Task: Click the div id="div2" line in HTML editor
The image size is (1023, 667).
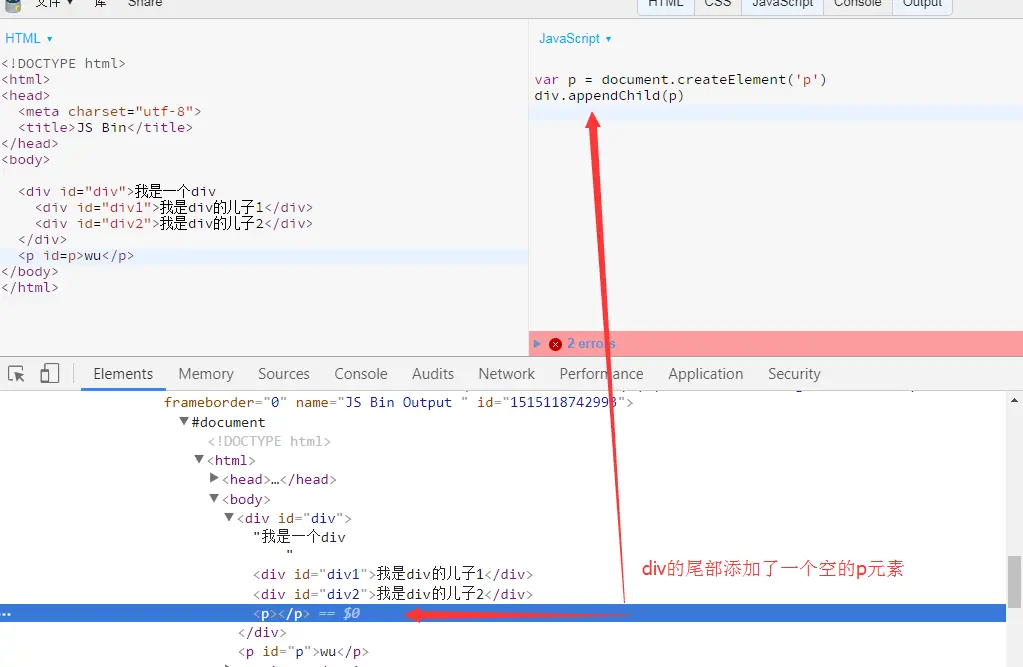Action: coord(174,224)
